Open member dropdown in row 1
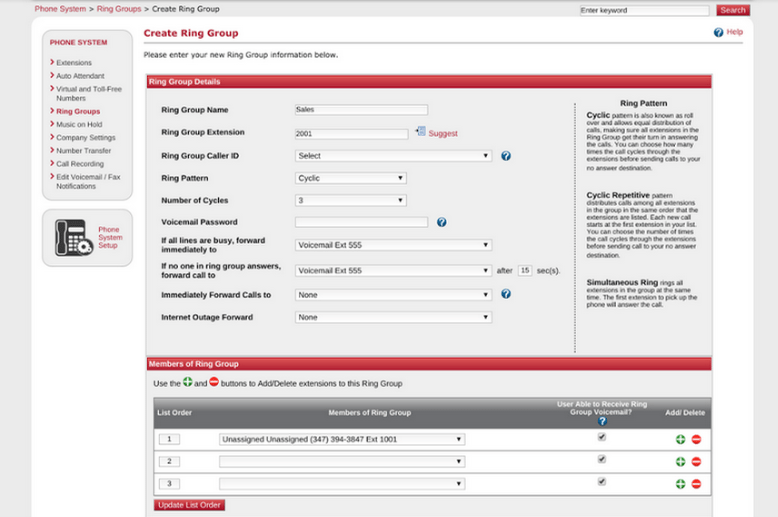The width and height of the screenshot is (778, 517). pos(342,440)
